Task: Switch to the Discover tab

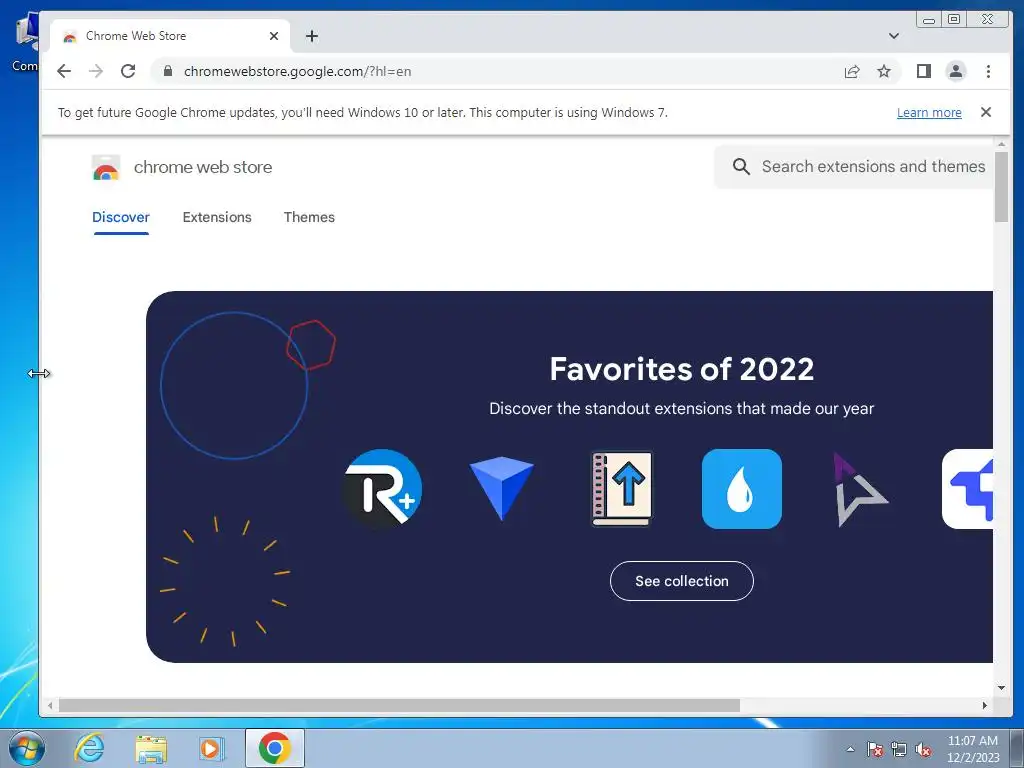Action: [121, 217]
